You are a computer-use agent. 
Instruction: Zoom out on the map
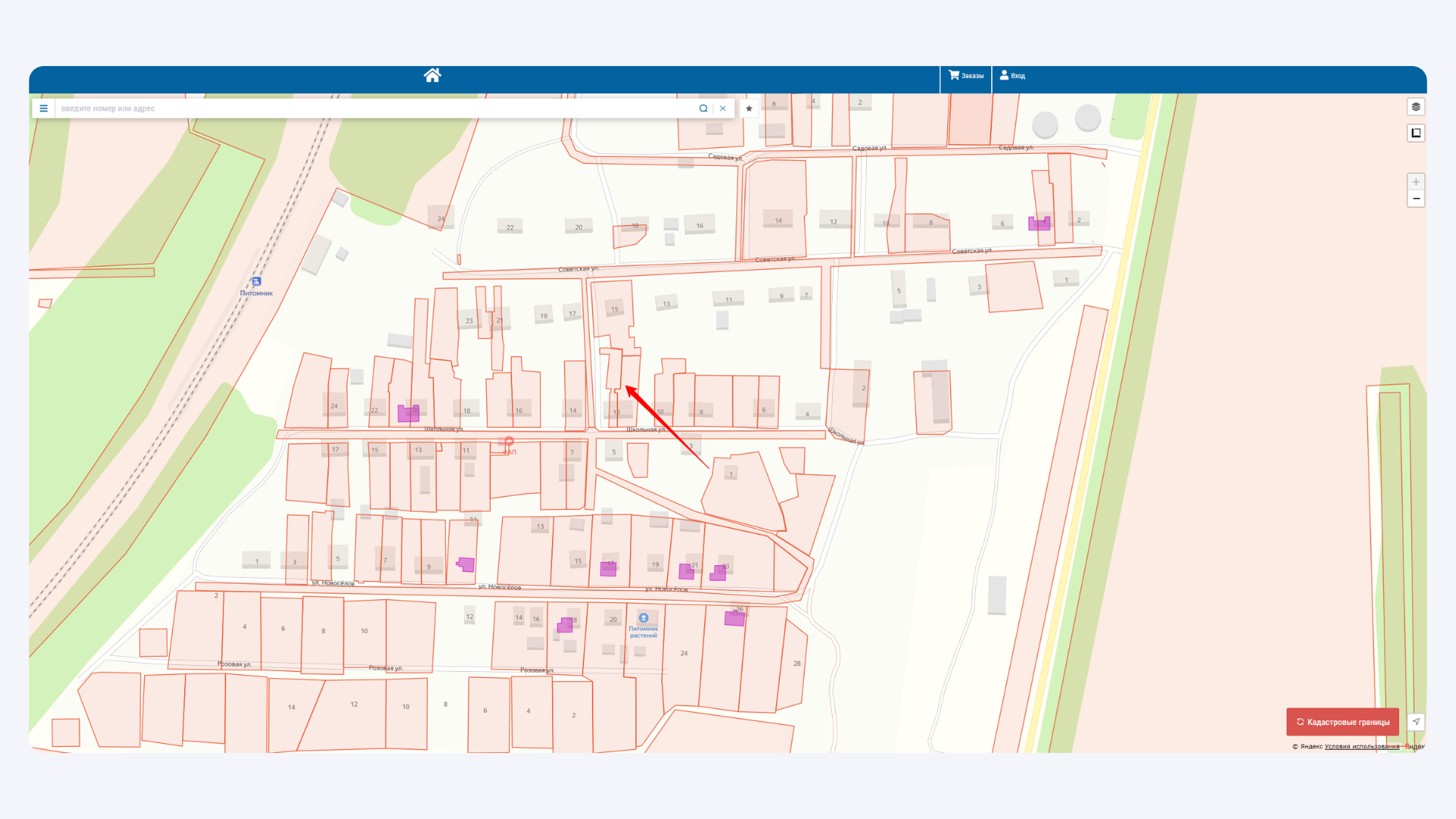[1416, 199]
